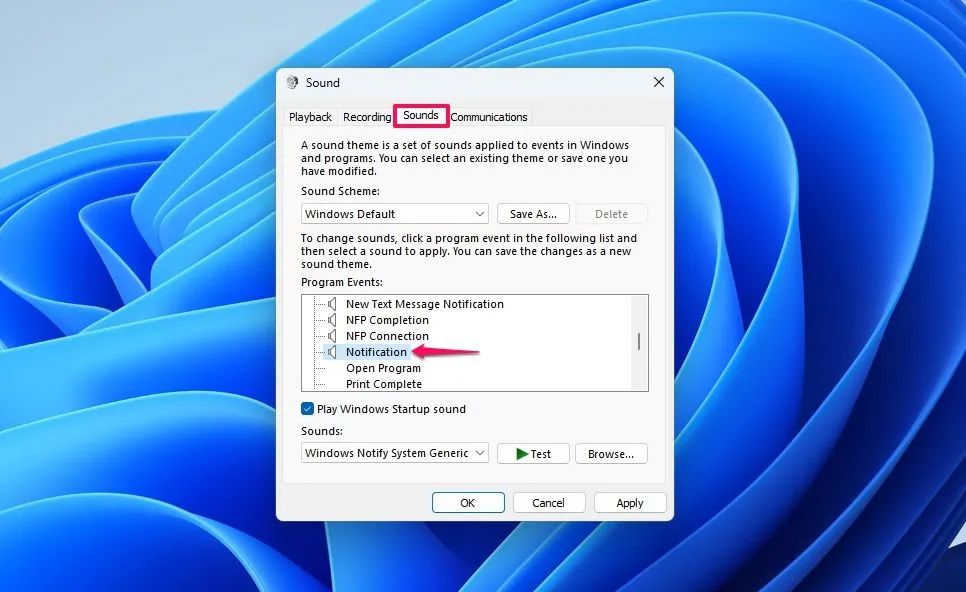966x592 pixels.
Task: Select the Open Program event
Action: (385, 368)
